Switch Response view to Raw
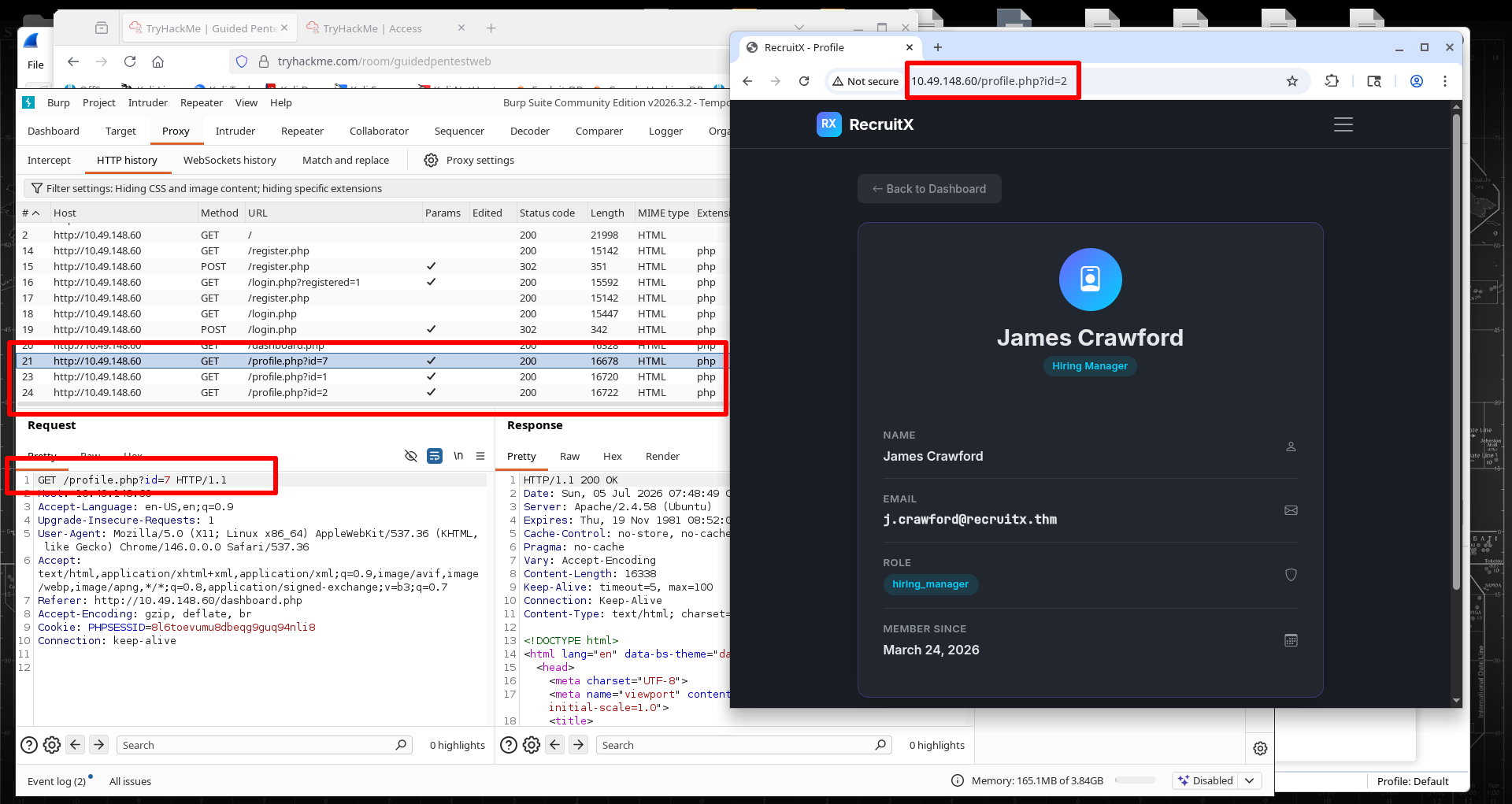 [x=569, y=456]
